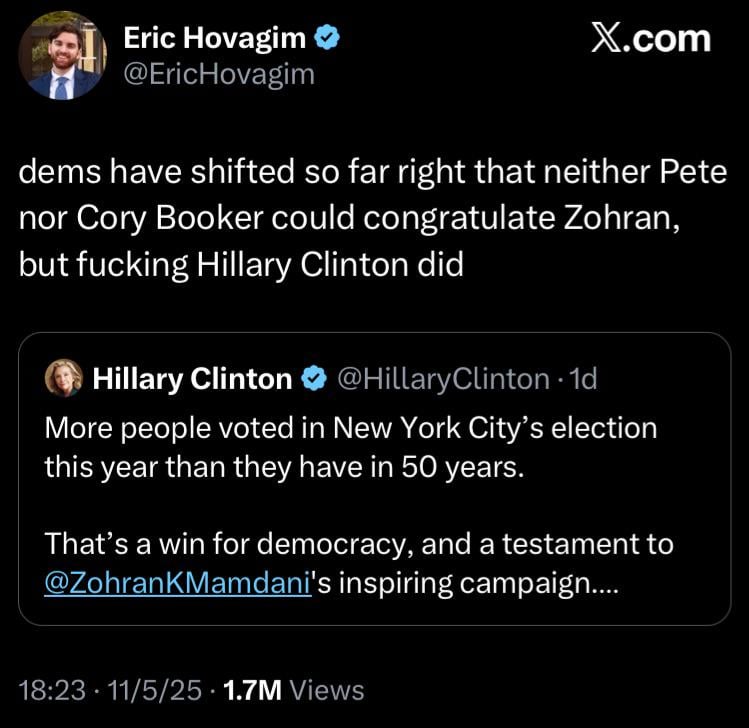Click Hillary Clinton's verified checkmark badge
This screenshot has width=749, height=728.
[313, 379]
